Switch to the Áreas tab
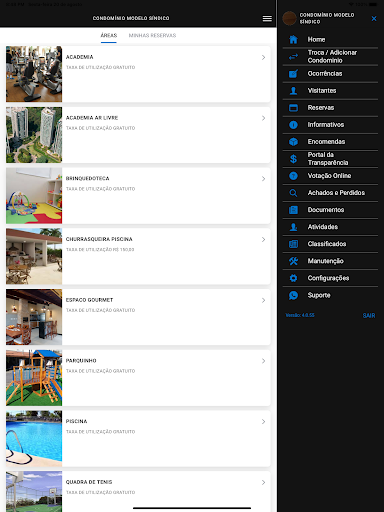384x512 pixels. click(109, 35)
